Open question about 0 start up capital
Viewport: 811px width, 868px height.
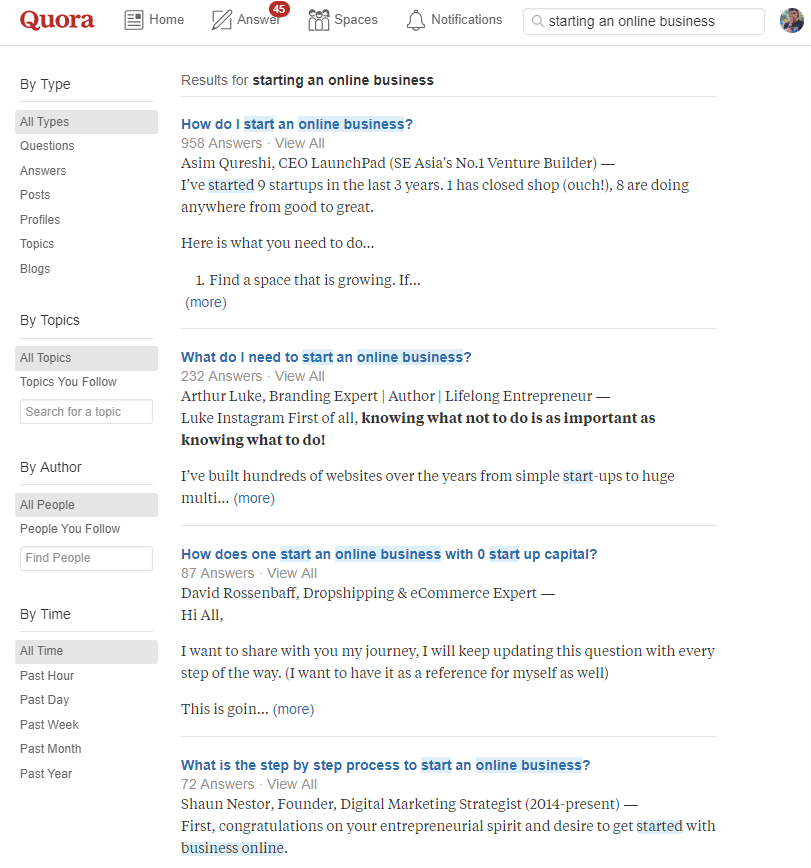pos(389,554)
